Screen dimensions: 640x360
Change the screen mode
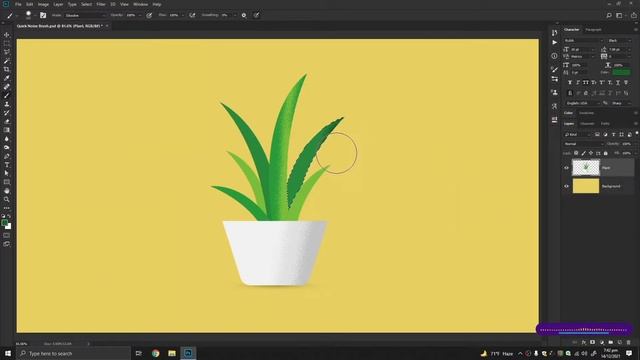click(7, 244)
